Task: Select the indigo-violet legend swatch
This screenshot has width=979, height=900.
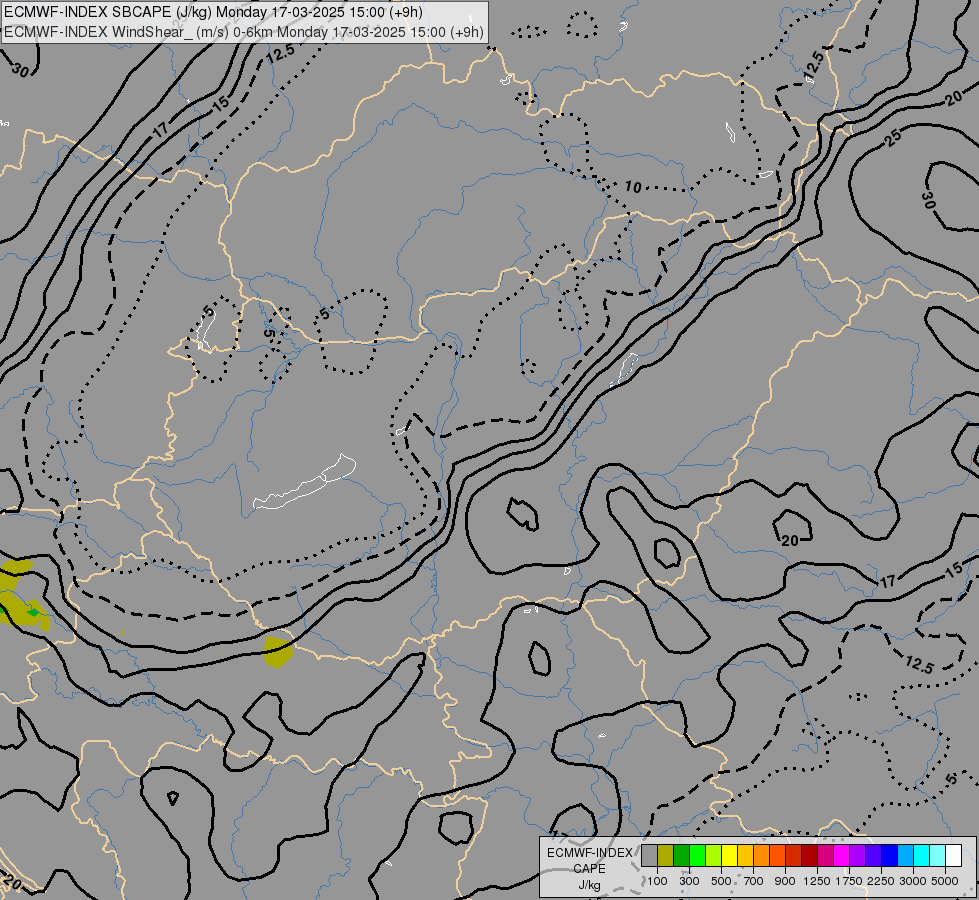Action: pyautogui.click(x=873, y=856)
